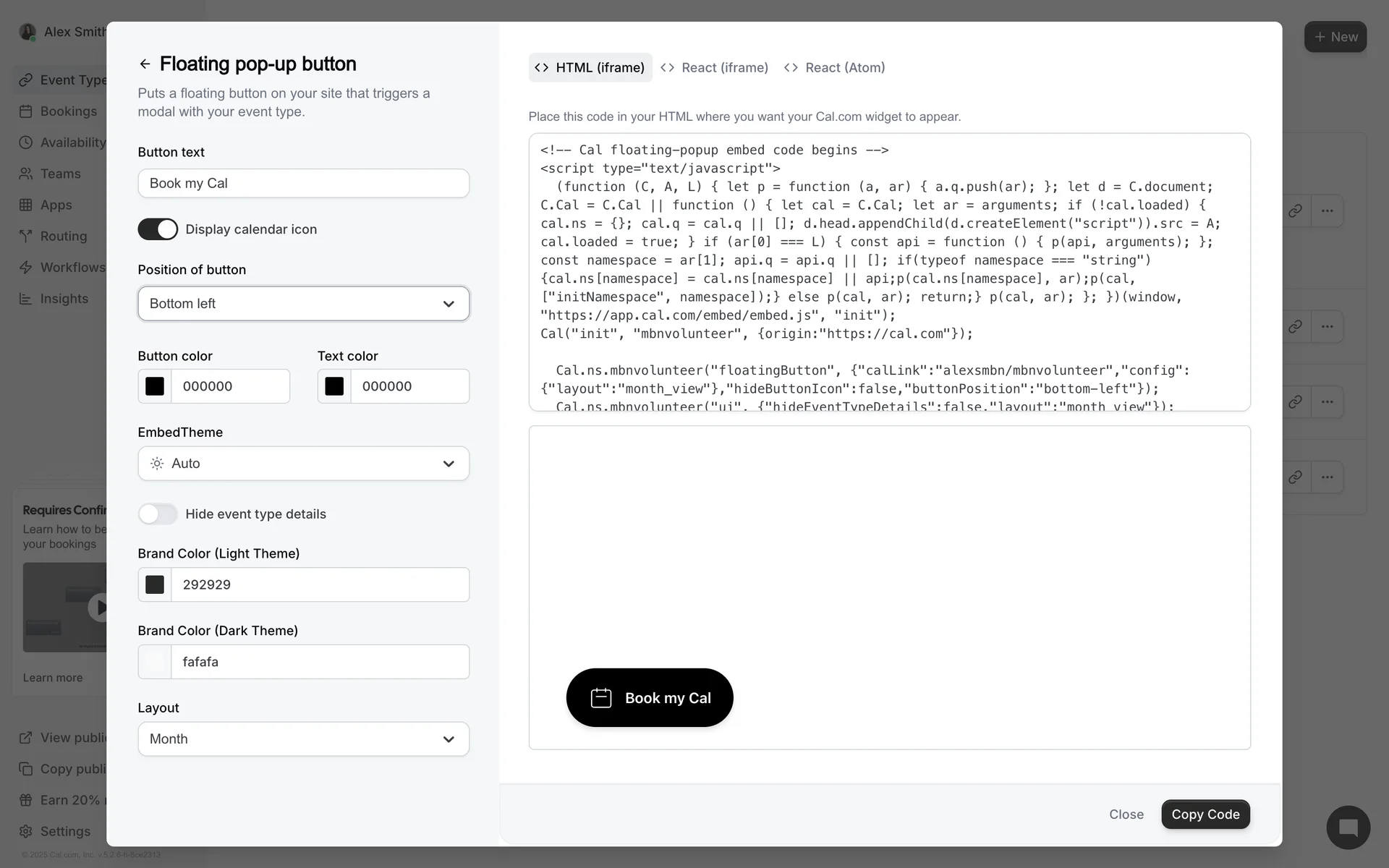
Task: Switch to React (iframe) tab
Action: 714,67
